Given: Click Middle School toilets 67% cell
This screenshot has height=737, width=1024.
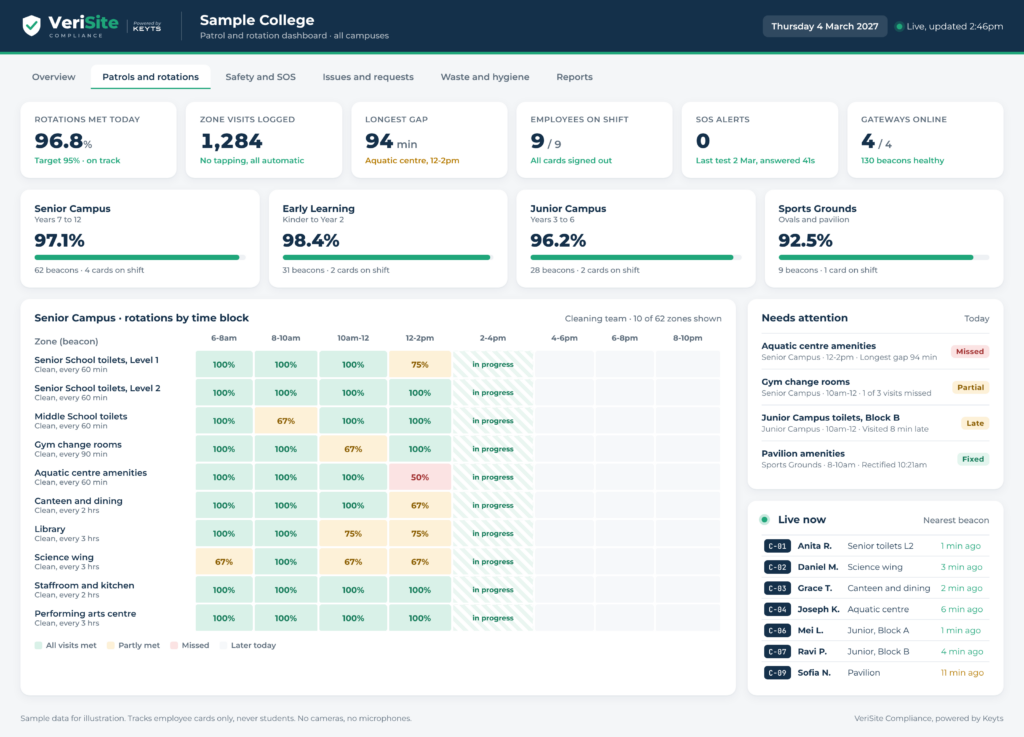Looking at the screenshot, I should click(286, 421).
